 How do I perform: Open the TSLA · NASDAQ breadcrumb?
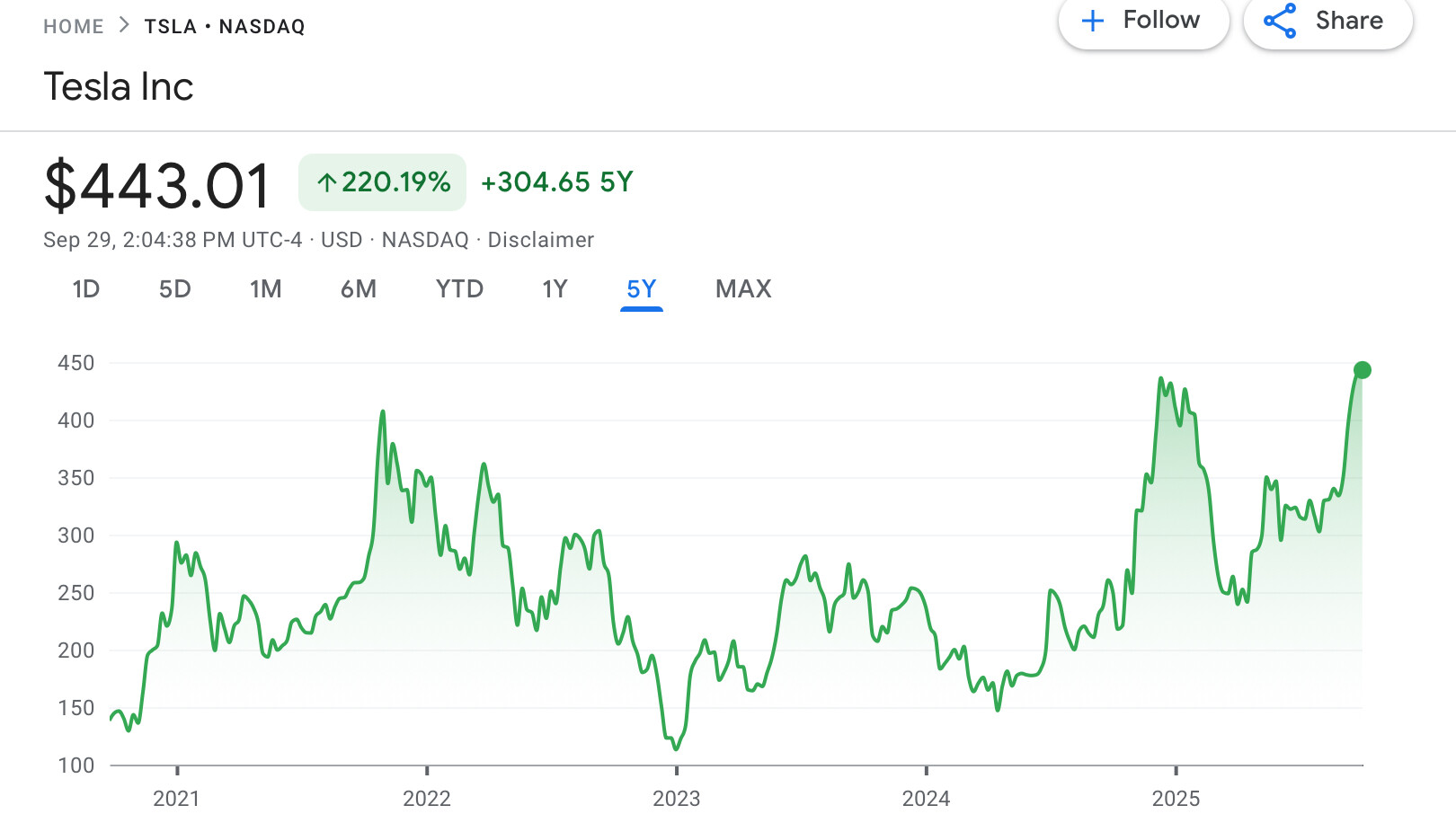pyautogui.click(x=225, y=26)
